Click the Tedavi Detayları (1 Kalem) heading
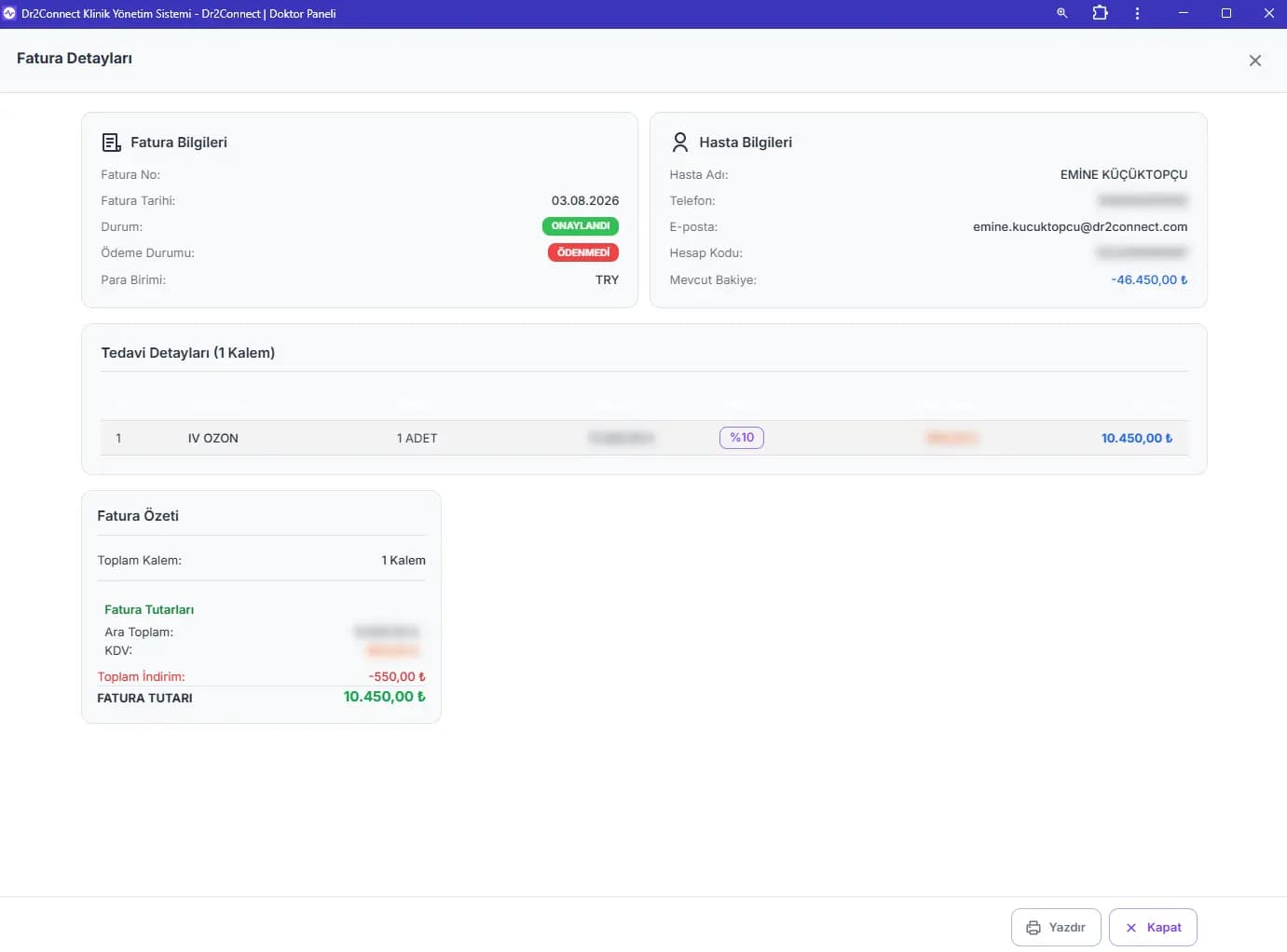This screenshot has height=952, width=1287. [188, 353]
